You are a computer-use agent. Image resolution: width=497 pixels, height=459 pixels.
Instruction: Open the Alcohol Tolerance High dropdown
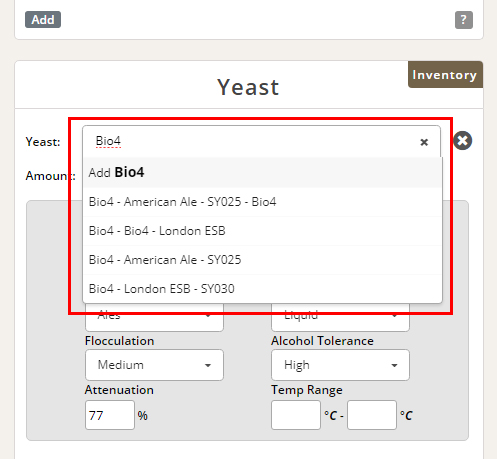(340, 365)
